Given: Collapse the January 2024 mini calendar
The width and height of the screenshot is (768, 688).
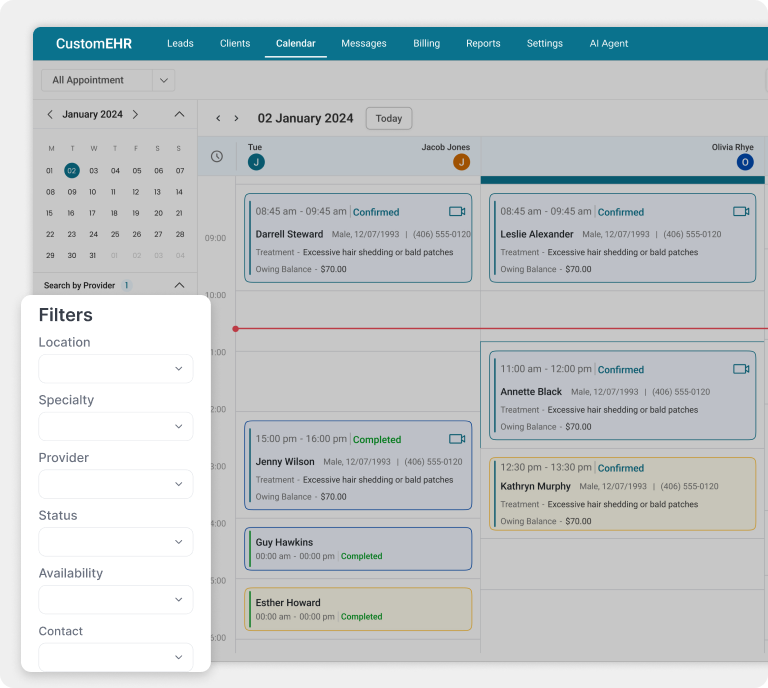Looking at the screenshot, I should point(179,115).
